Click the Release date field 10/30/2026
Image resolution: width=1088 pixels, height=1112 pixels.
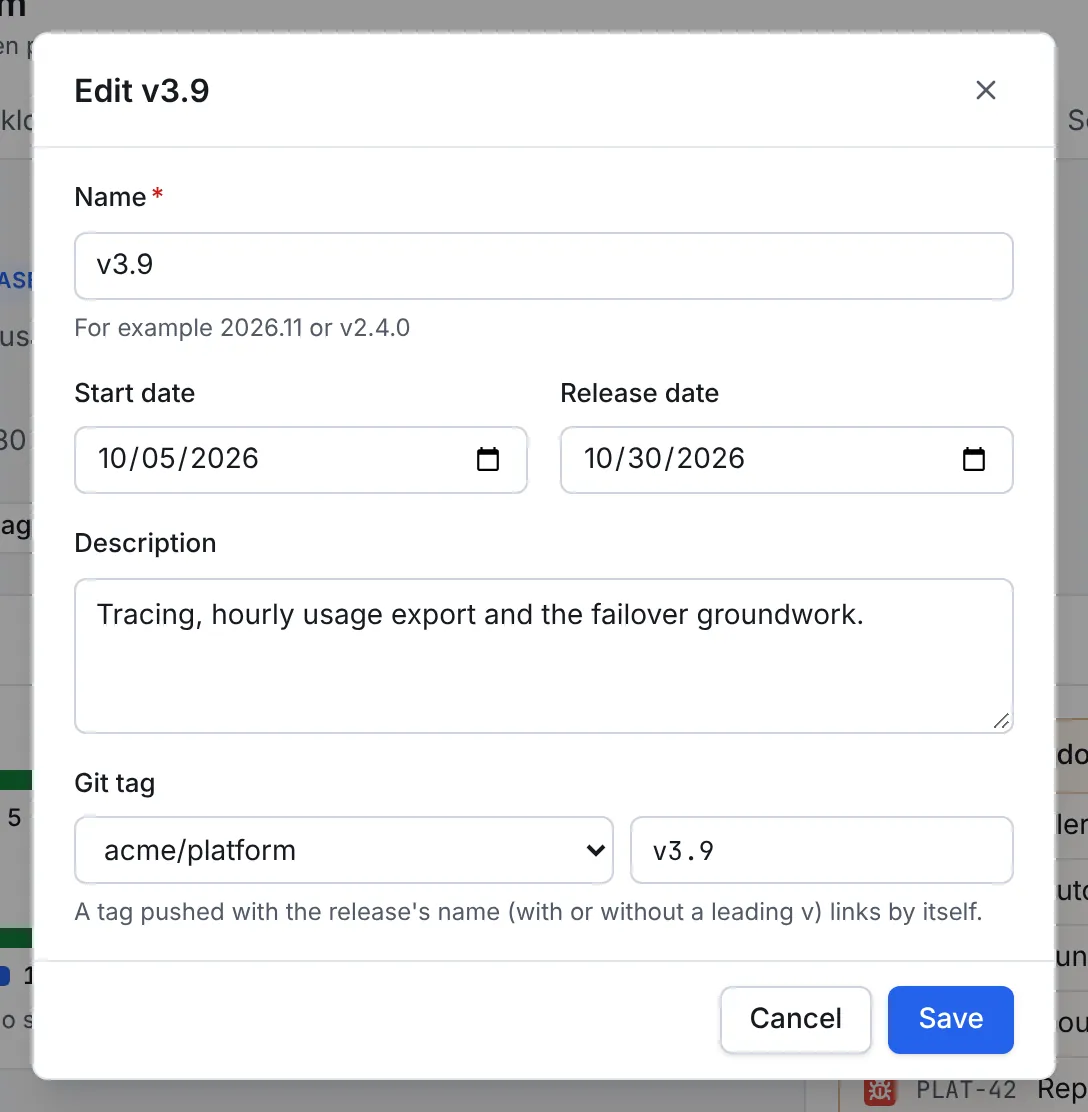(786, 460)
